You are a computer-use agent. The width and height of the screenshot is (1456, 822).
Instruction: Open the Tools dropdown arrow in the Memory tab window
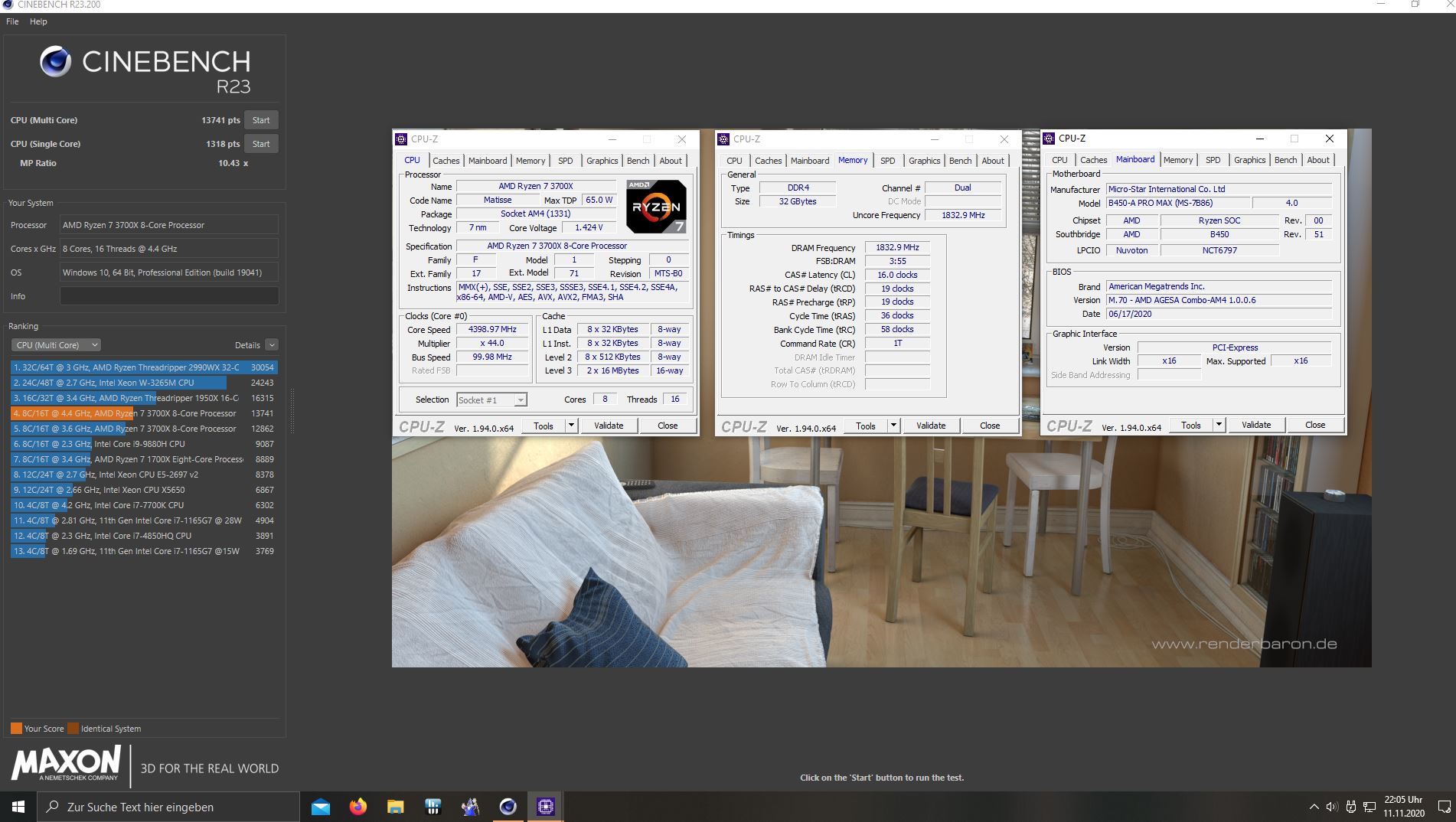(x=893, y=426)
